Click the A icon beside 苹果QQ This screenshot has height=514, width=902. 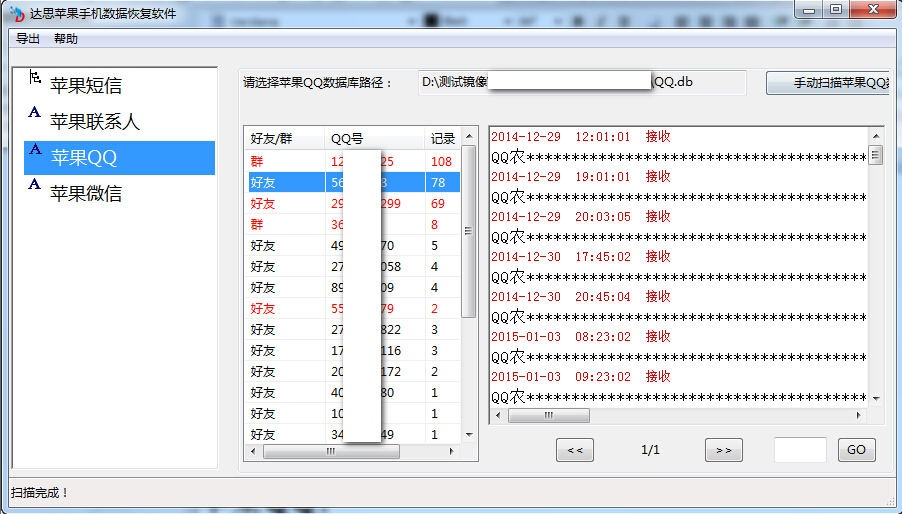pyautogui.click(x=35, y=149)
